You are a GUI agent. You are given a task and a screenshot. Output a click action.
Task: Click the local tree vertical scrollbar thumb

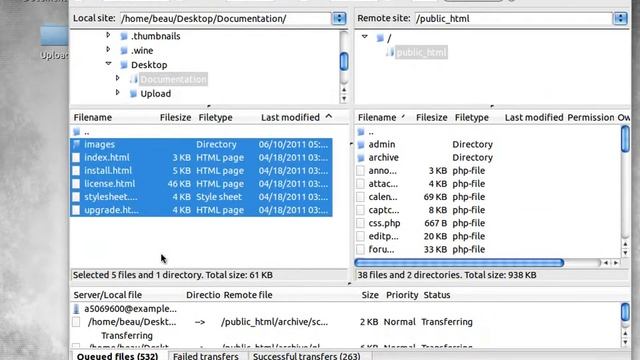click(344, 61)
